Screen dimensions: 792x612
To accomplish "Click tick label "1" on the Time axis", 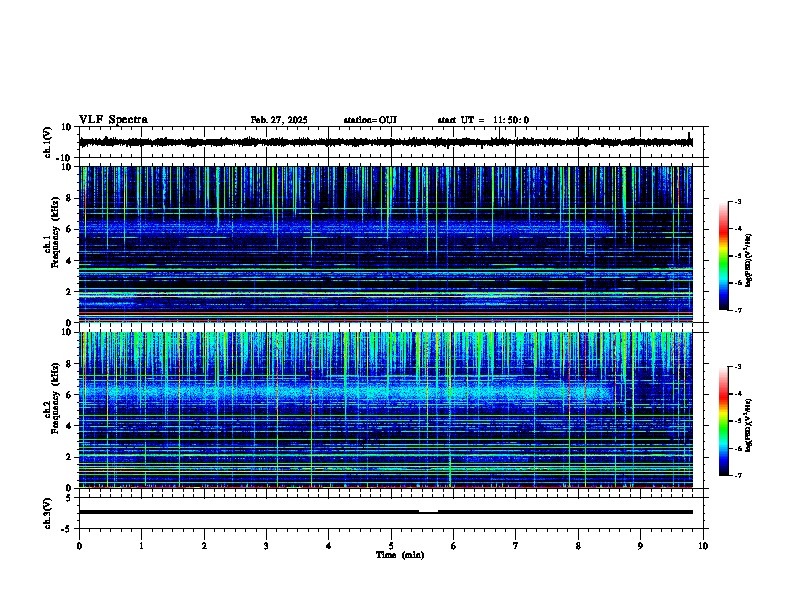I will [141, 546].
